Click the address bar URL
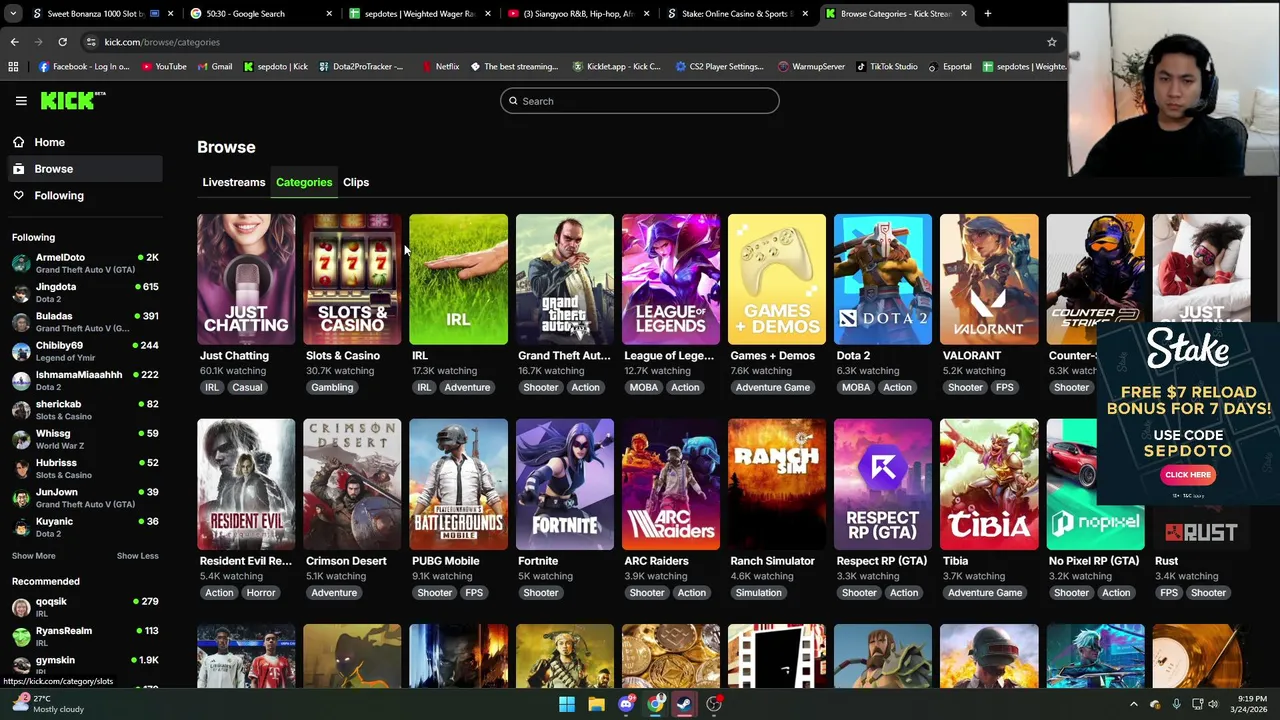 162,42
